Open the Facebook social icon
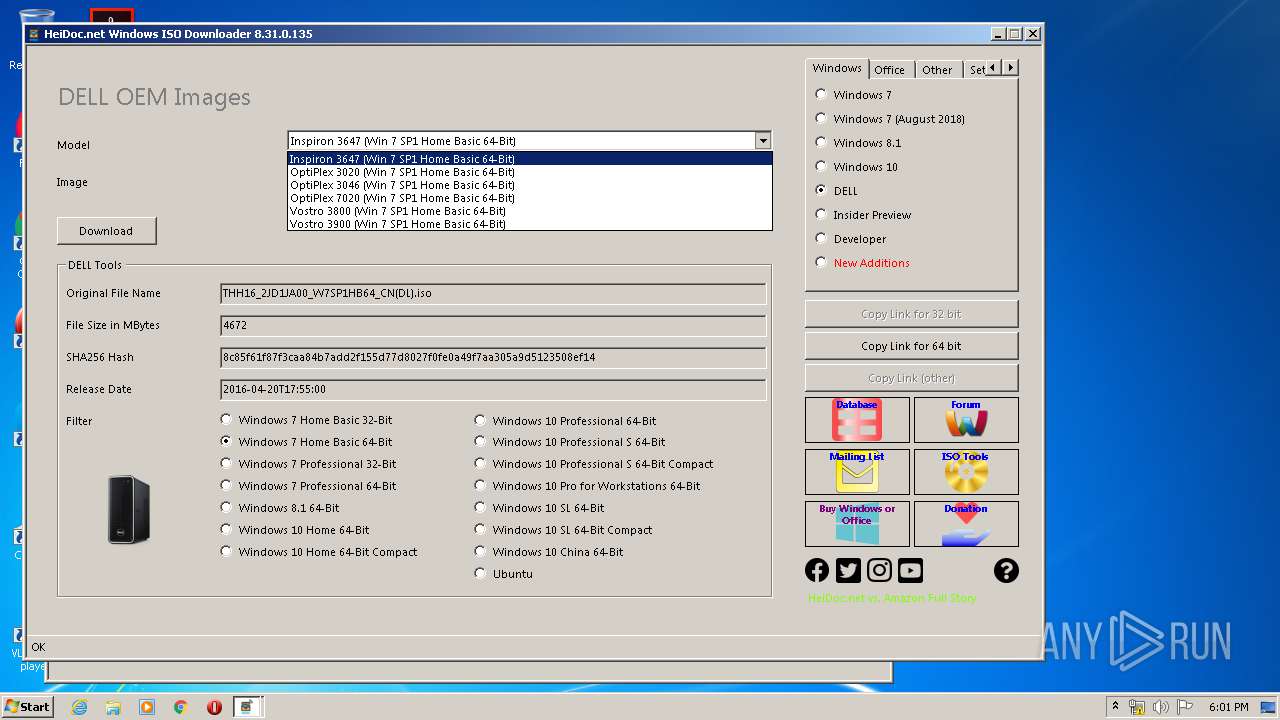The image size is (1280, 720). pos(817,570)
